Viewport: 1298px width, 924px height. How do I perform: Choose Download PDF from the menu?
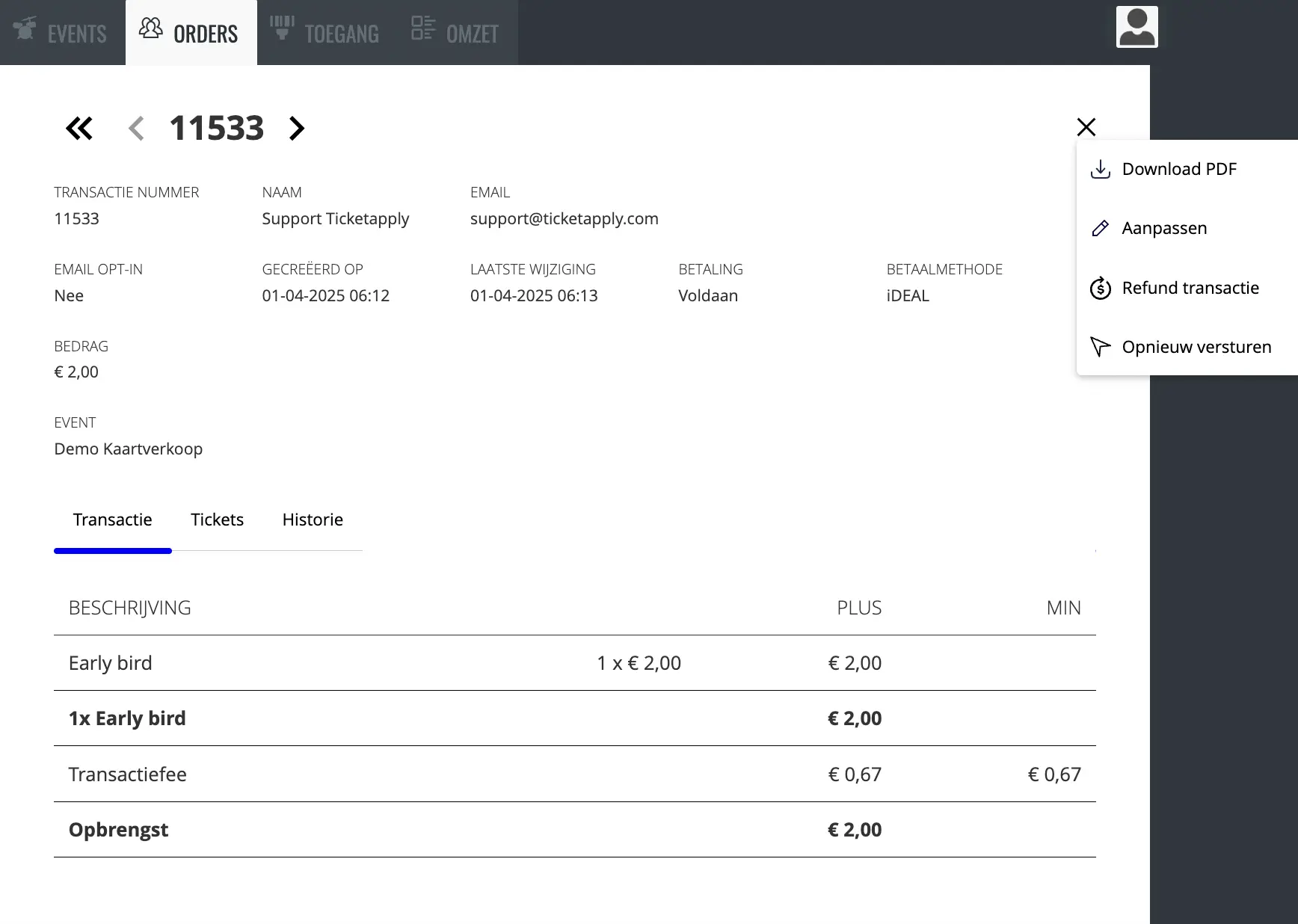click(1180, 169)
